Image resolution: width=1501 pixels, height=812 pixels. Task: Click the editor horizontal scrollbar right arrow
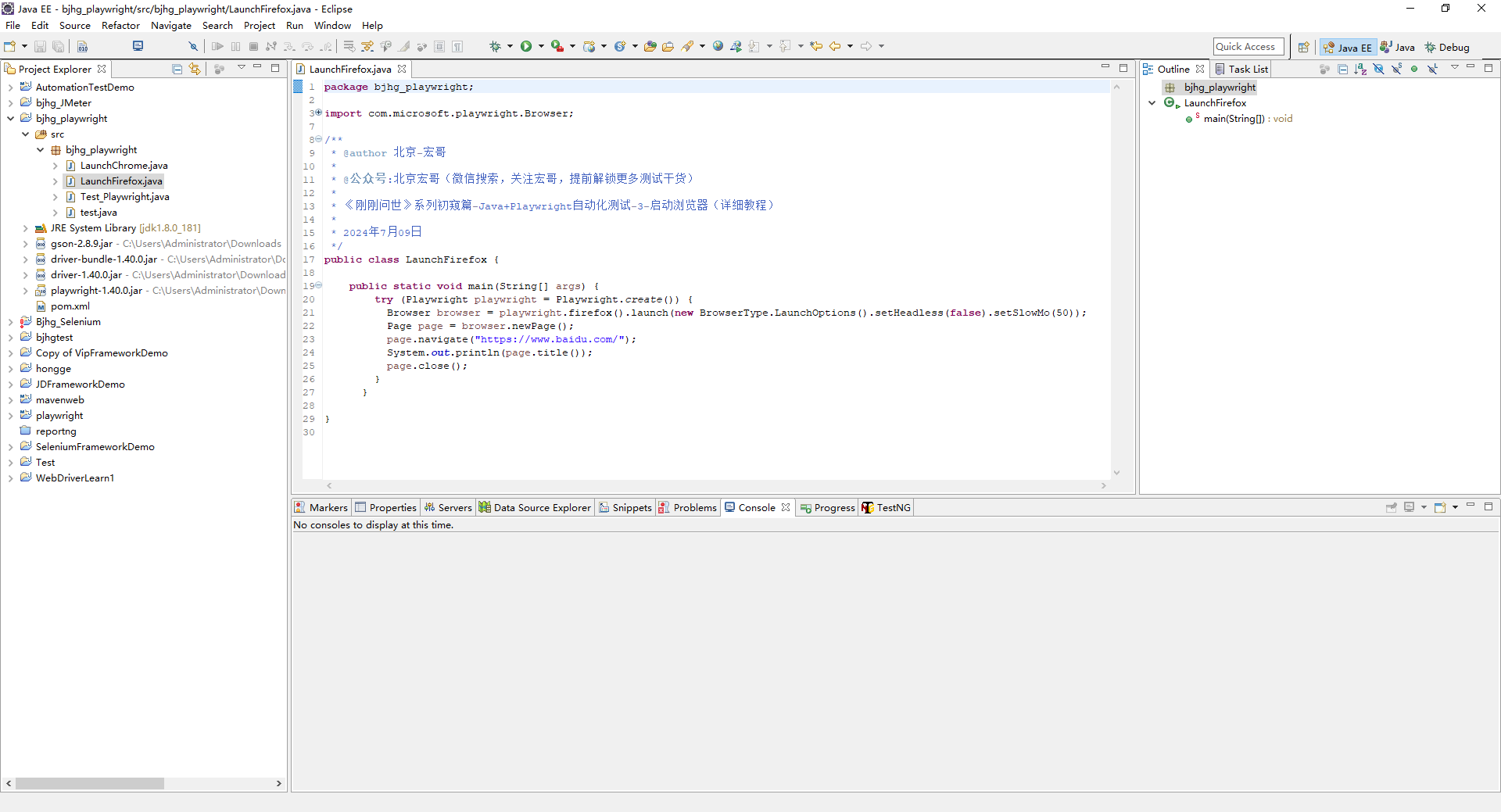pyautogui.click(x=1104, y=486)
